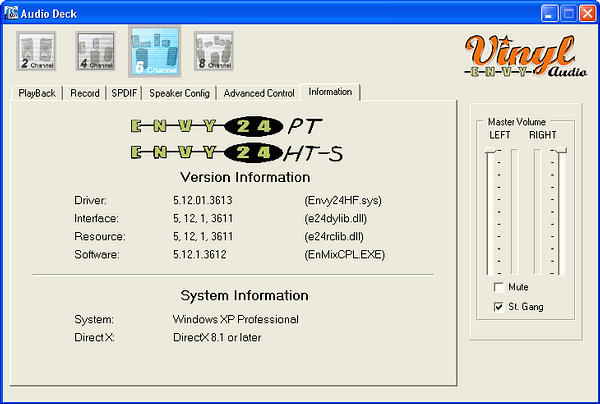
Task: Click driver version 5.12.01.3613
Action: click(x=203, y=200)
